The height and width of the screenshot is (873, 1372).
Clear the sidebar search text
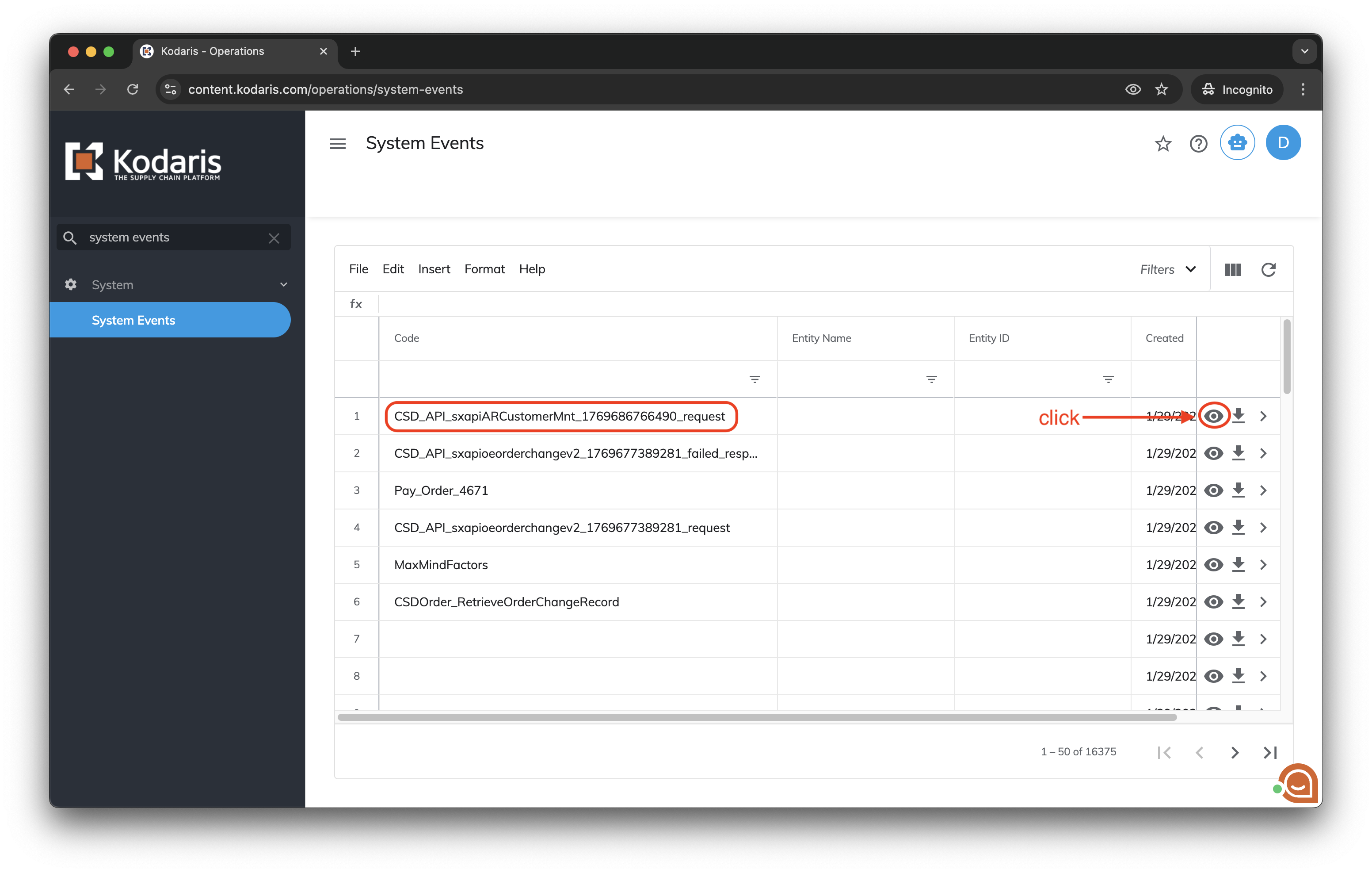click(x=274, y=238)
